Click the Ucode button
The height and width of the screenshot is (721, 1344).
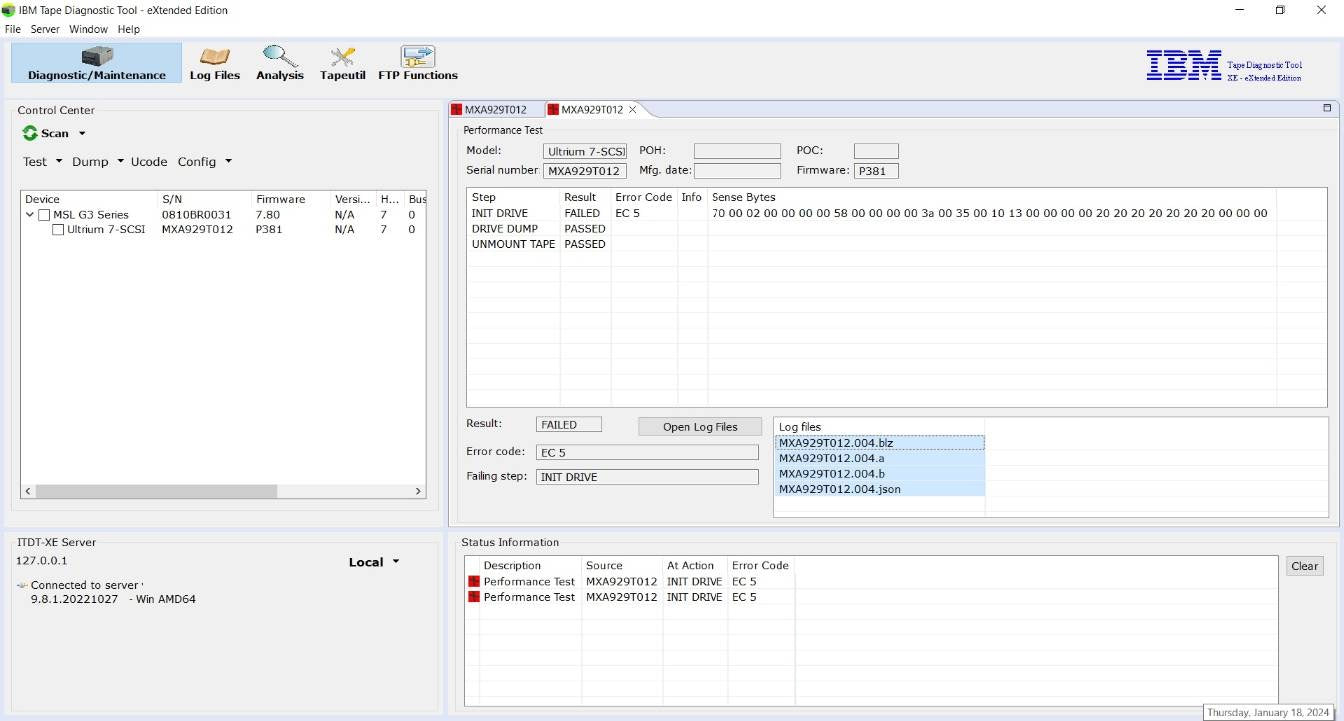click(x=149, y=161)
